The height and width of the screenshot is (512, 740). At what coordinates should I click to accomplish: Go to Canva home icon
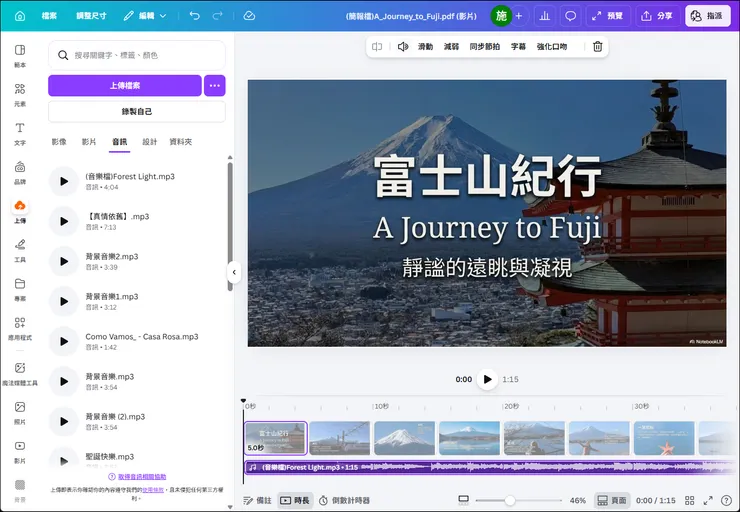(20, 16)
